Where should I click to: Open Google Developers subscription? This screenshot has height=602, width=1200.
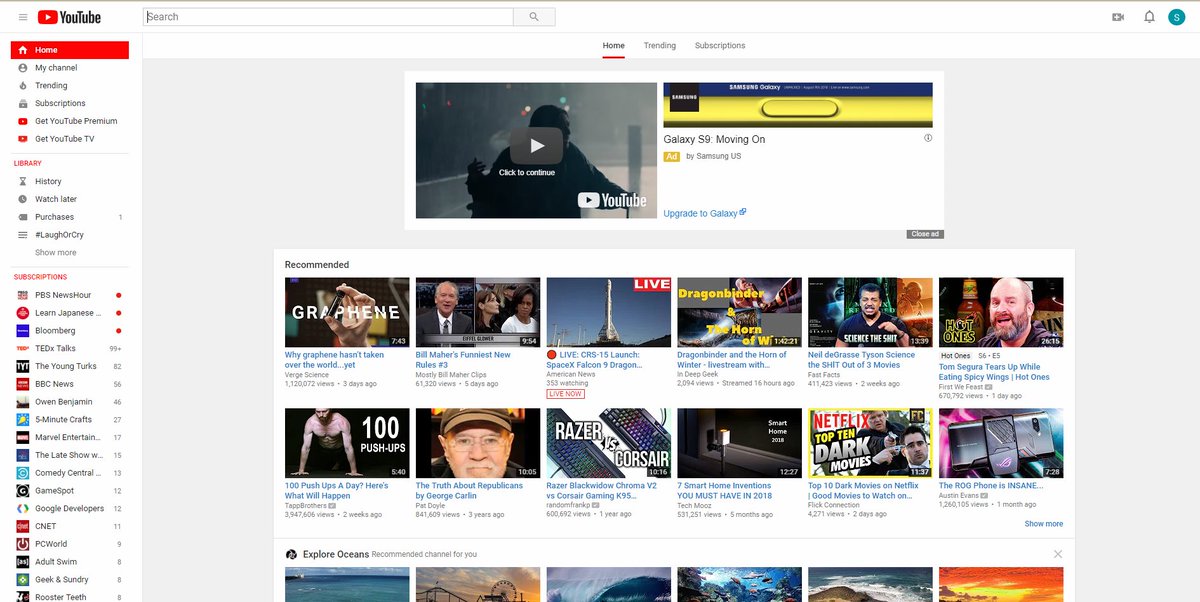tap(70, 508)
